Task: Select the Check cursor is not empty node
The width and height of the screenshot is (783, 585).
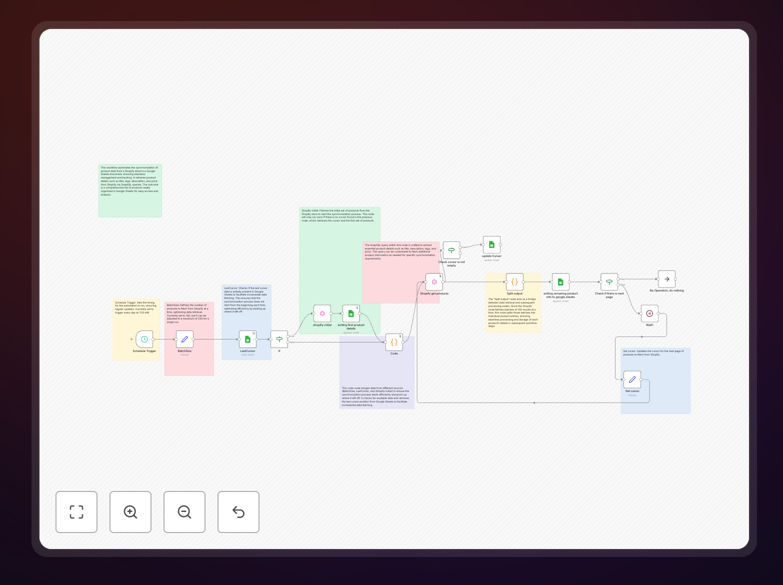Action: click(x=451, y=250)
